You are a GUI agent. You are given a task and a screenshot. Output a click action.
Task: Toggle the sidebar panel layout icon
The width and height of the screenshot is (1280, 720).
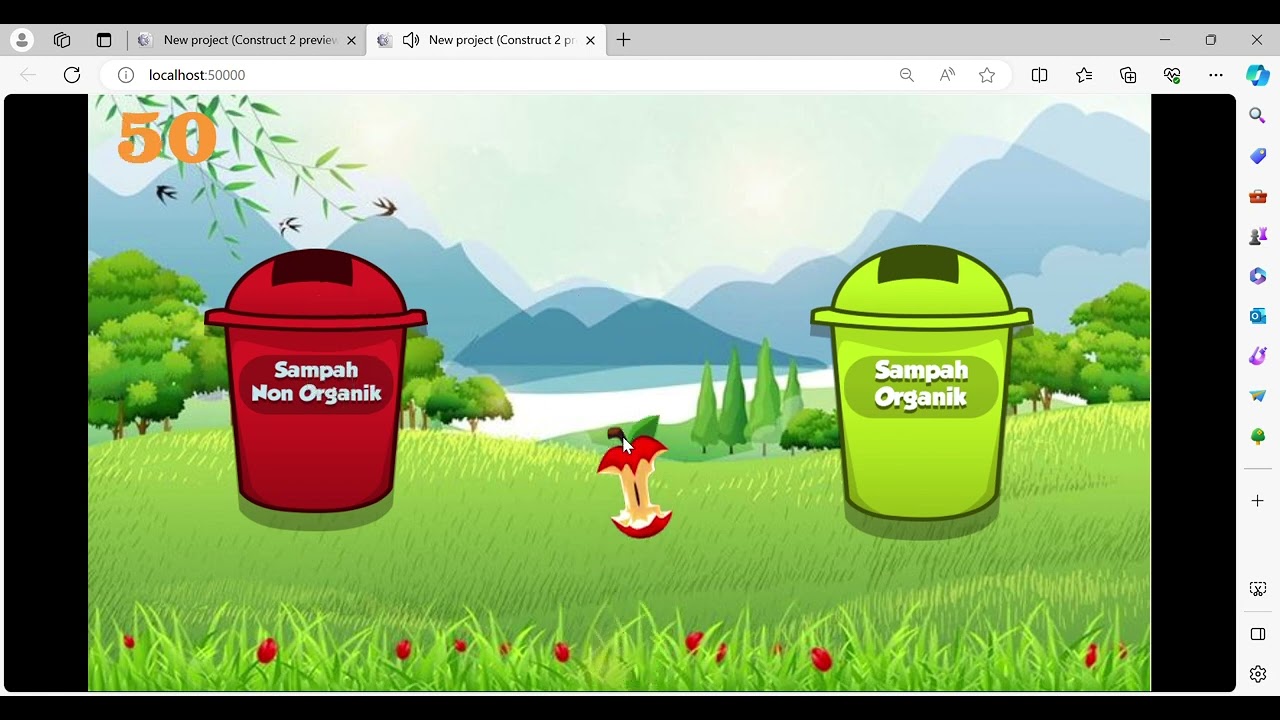click(1258, 634)
